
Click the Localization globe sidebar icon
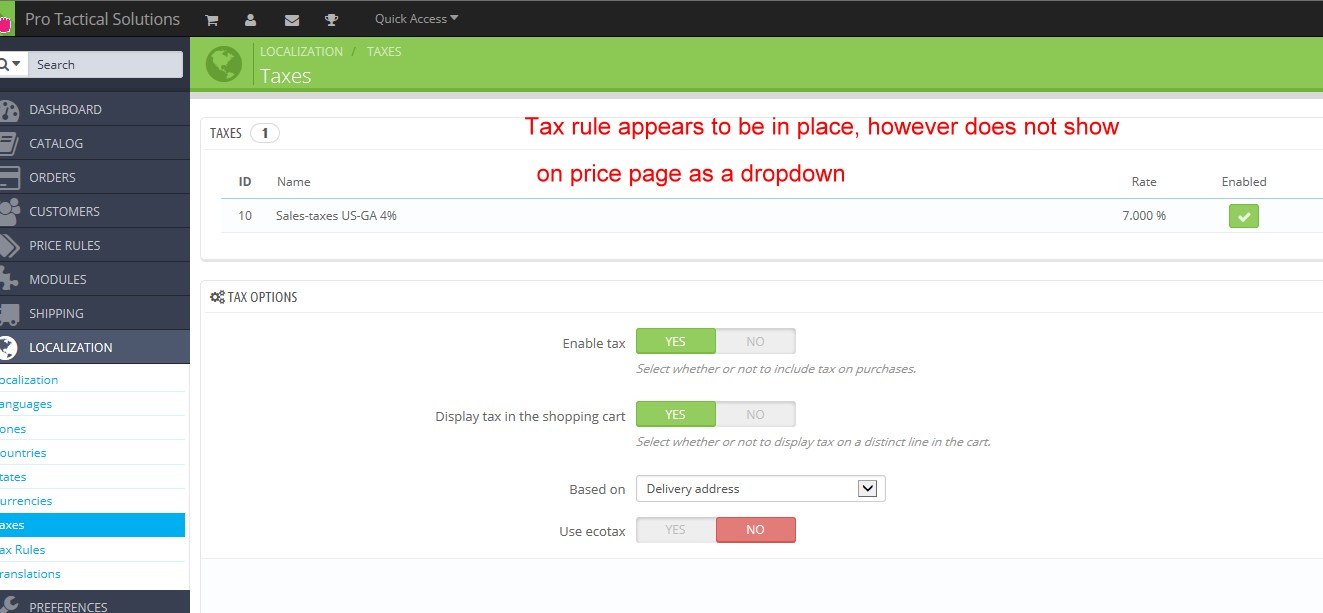tap(9, 348)
